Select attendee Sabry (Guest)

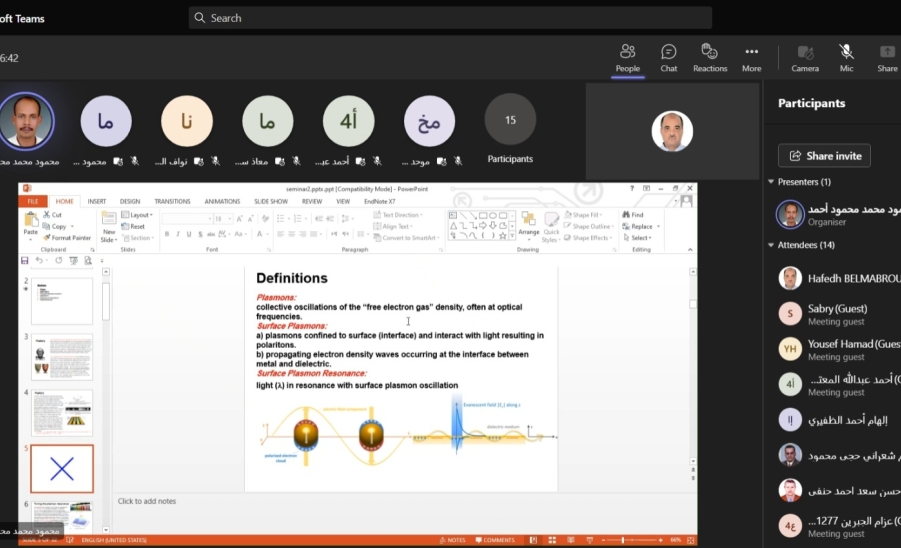839,314
